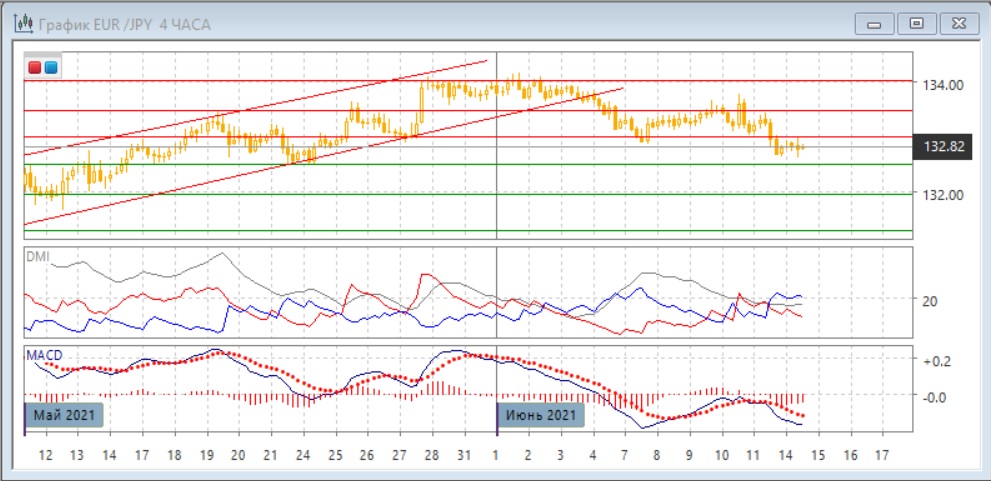Click the DMI level 20 axis label

pyautogui.click(x=930, y=301)
